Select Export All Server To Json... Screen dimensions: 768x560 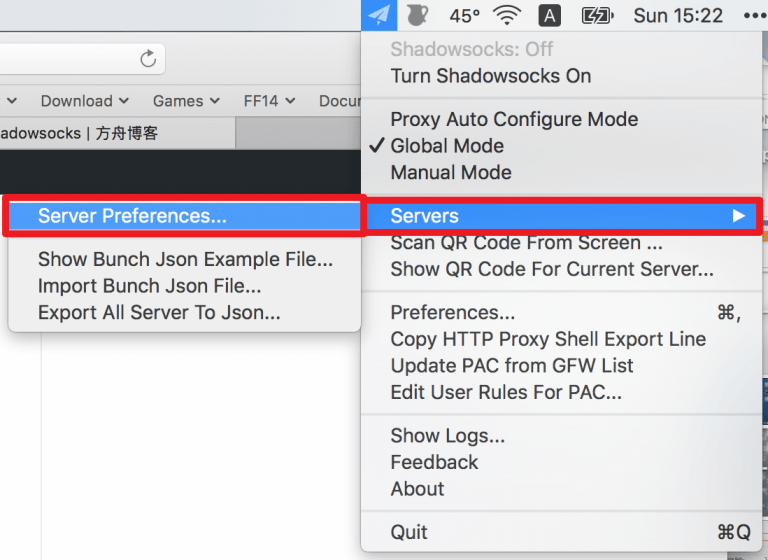[185, 313]
